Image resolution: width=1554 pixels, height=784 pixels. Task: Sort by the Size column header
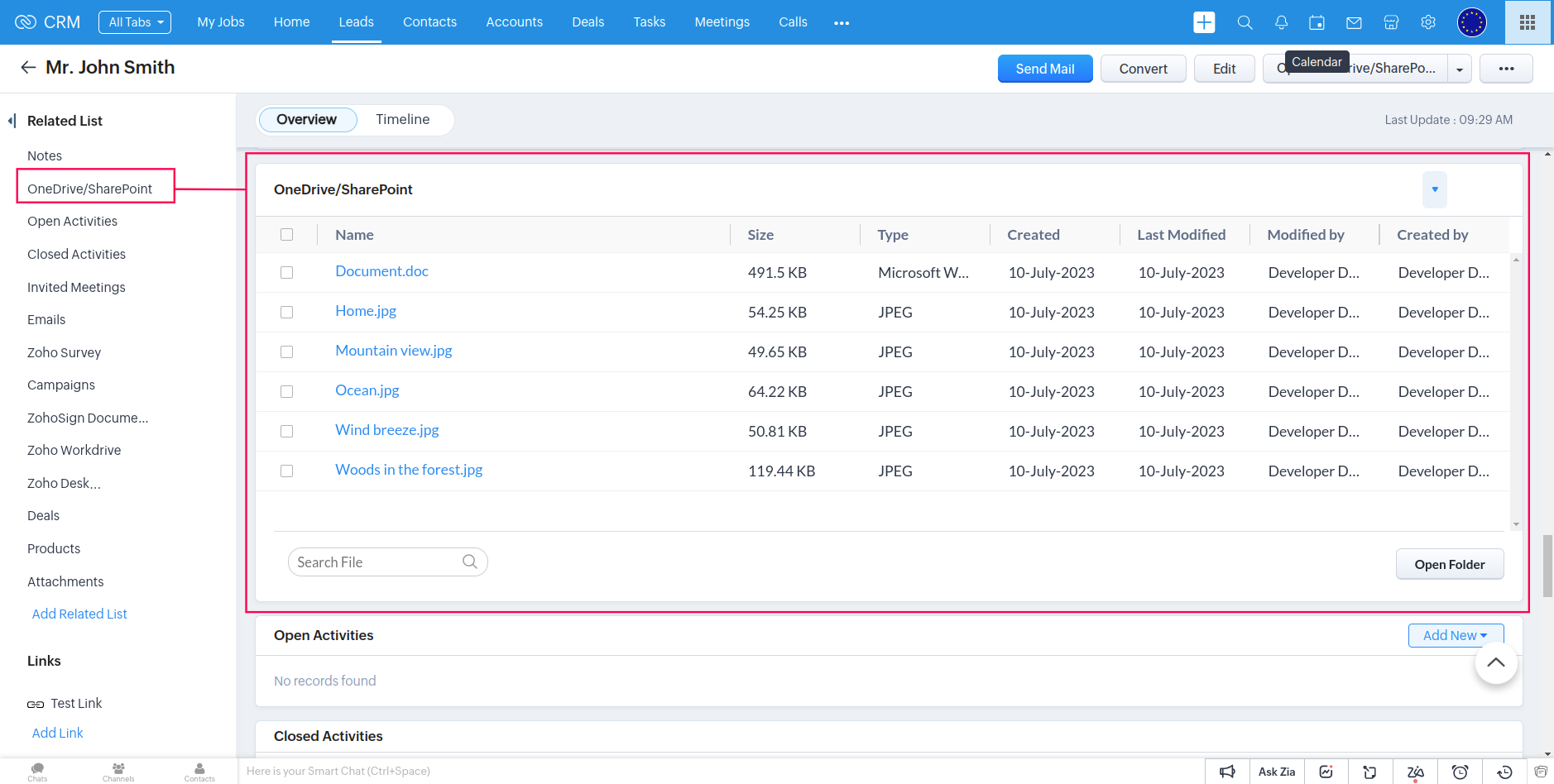[760, 235]
